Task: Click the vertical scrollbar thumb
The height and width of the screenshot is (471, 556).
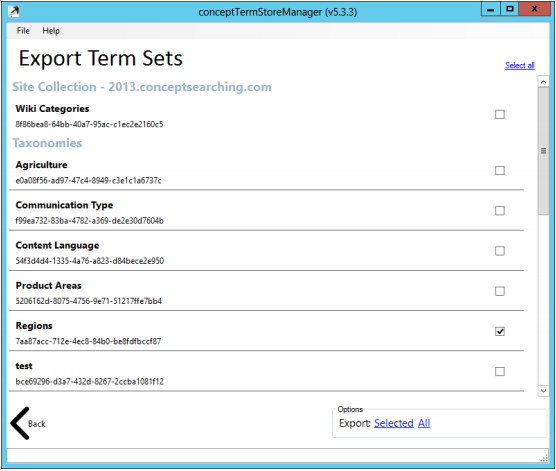Action: (543, 151)
